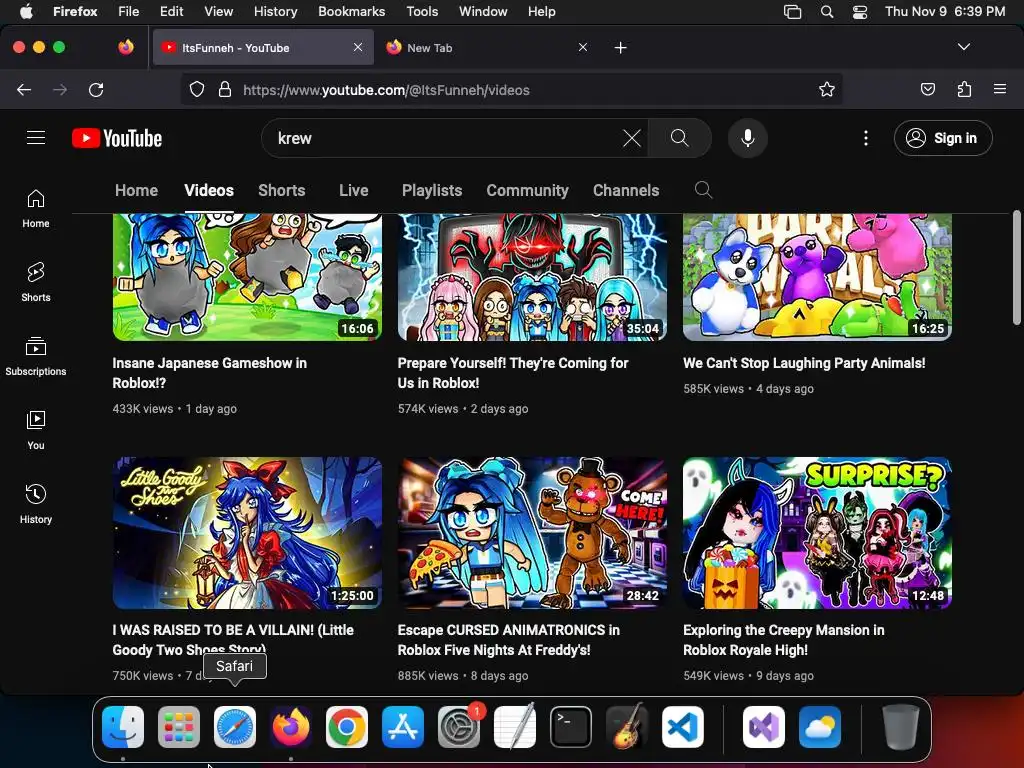Bookmark this page with star
Viewport: 1024px width, 768px height.
827,89
